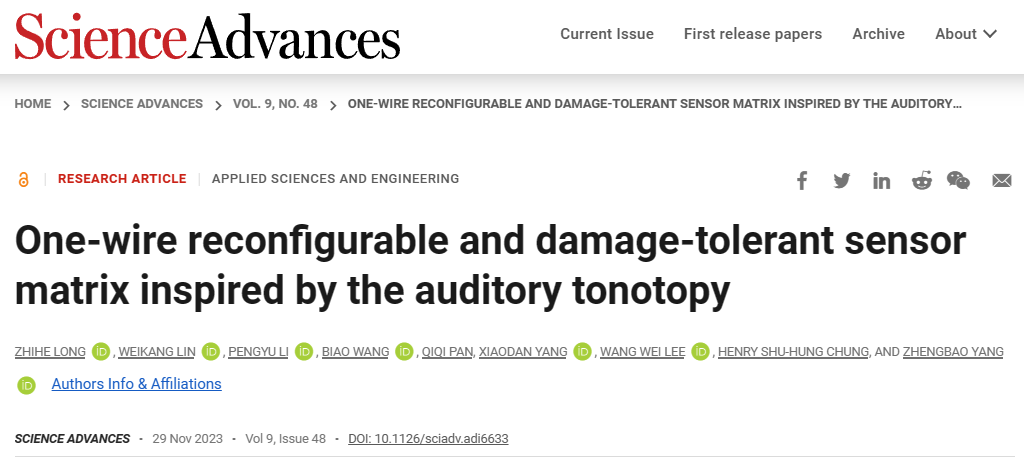This screenshot has height=457, width=1024.
Task: Open Henry Shu-Hung Chung author link
Action: [x=793, y=352]
